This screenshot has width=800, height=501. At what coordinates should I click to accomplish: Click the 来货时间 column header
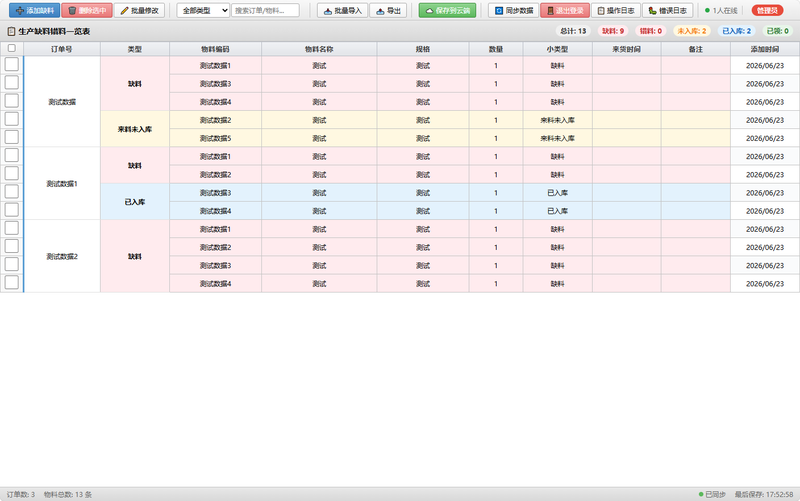pyautogui.click(x=627, y=49)
